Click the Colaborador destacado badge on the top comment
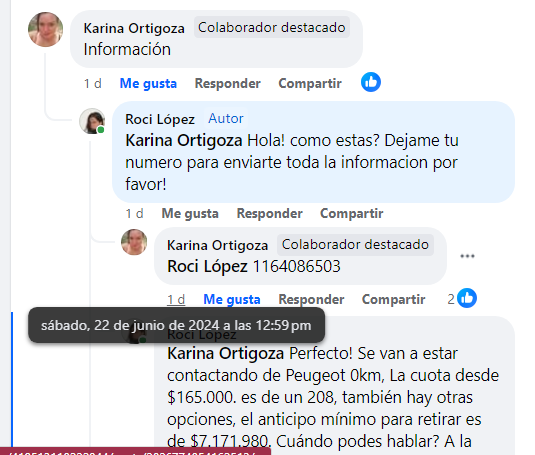535x455 pixels. (272, 27)
